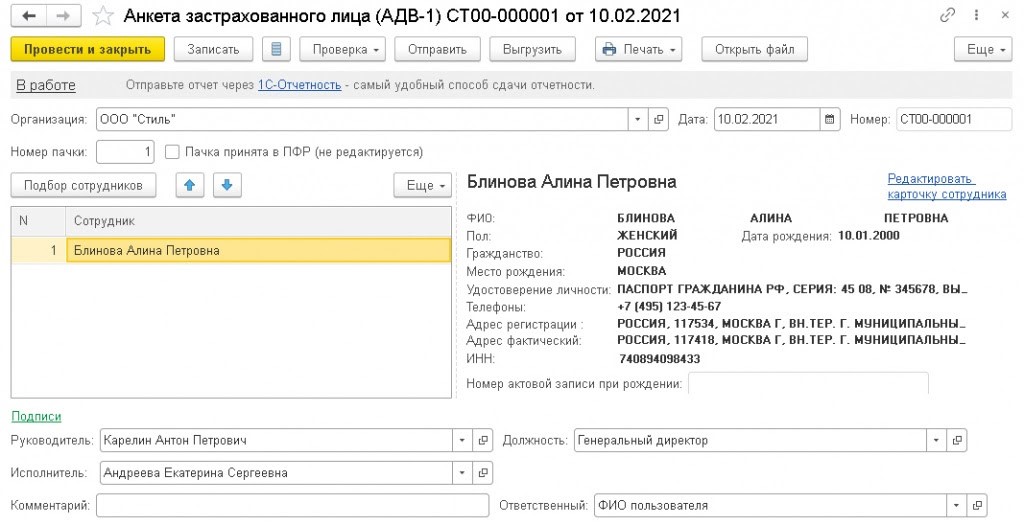Click the document list icon button
Viewport: 1024px width, 525px height.
pos(276,49)
